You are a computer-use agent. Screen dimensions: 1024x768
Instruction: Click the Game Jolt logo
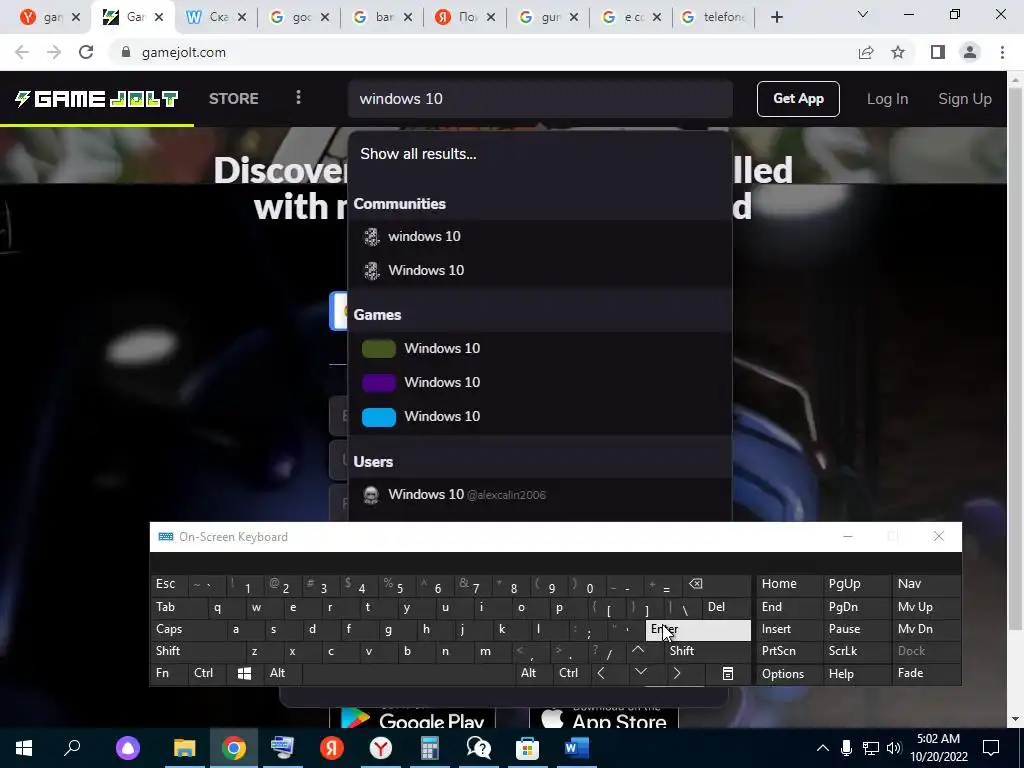(x=97, y=99)
